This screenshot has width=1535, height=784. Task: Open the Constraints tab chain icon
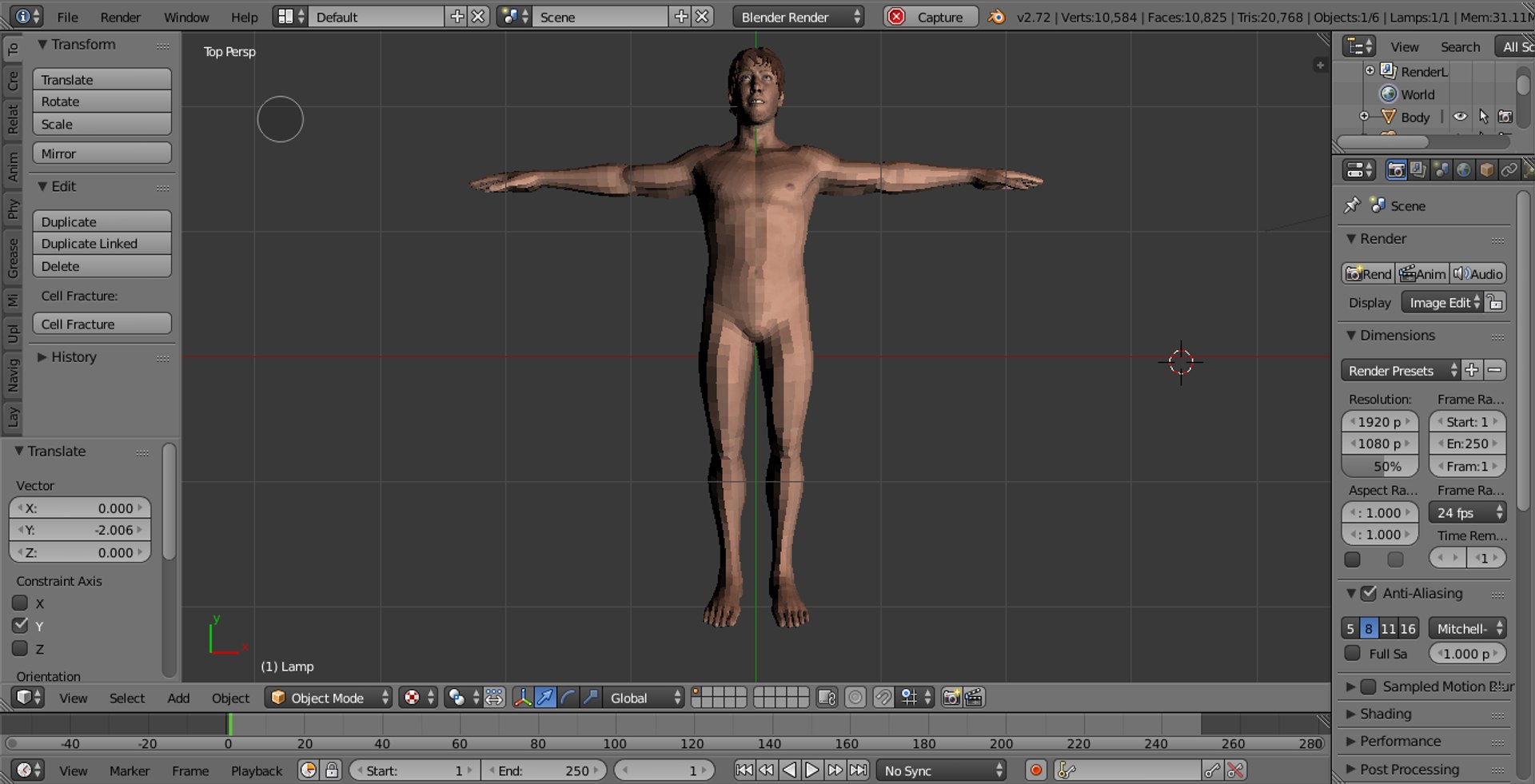[1509, 170]
